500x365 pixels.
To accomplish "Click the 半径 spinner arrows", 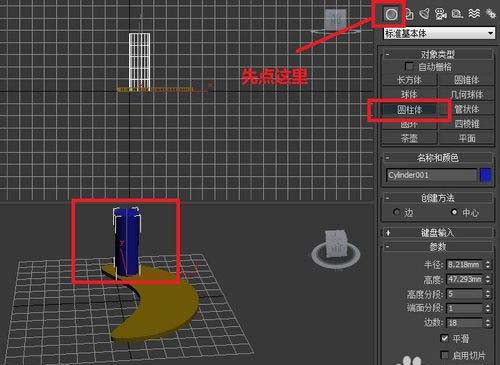I will [x=488, y=265].
